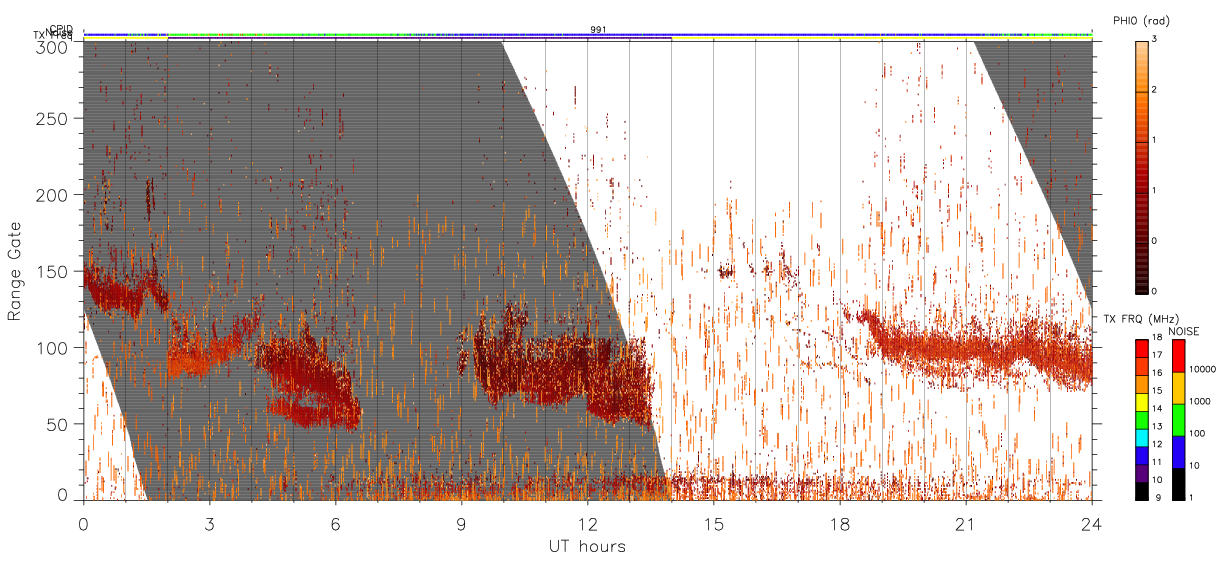Click the red swatch in the NOISE legend

coord(1178,356)
